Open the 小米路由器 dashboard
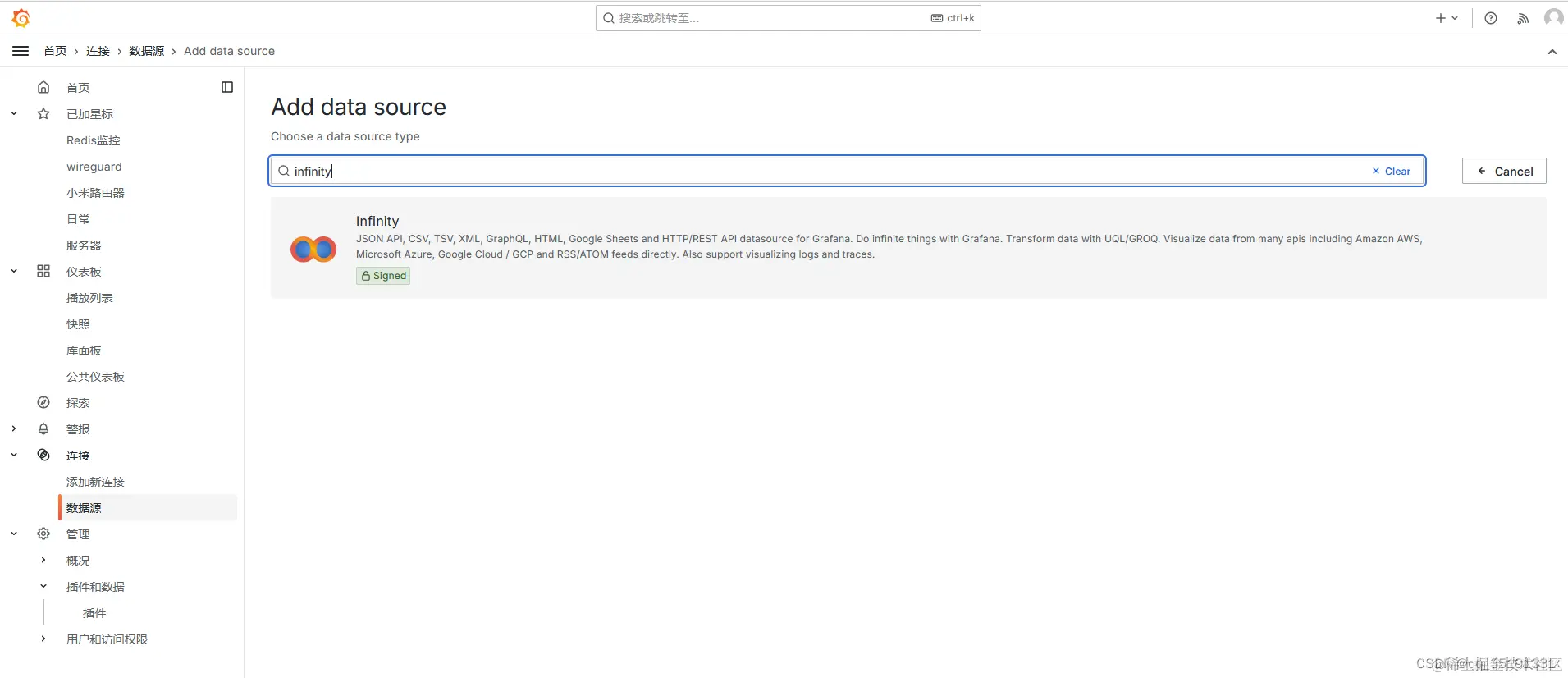The image size is (1568, 678). [x=95, y=193]
